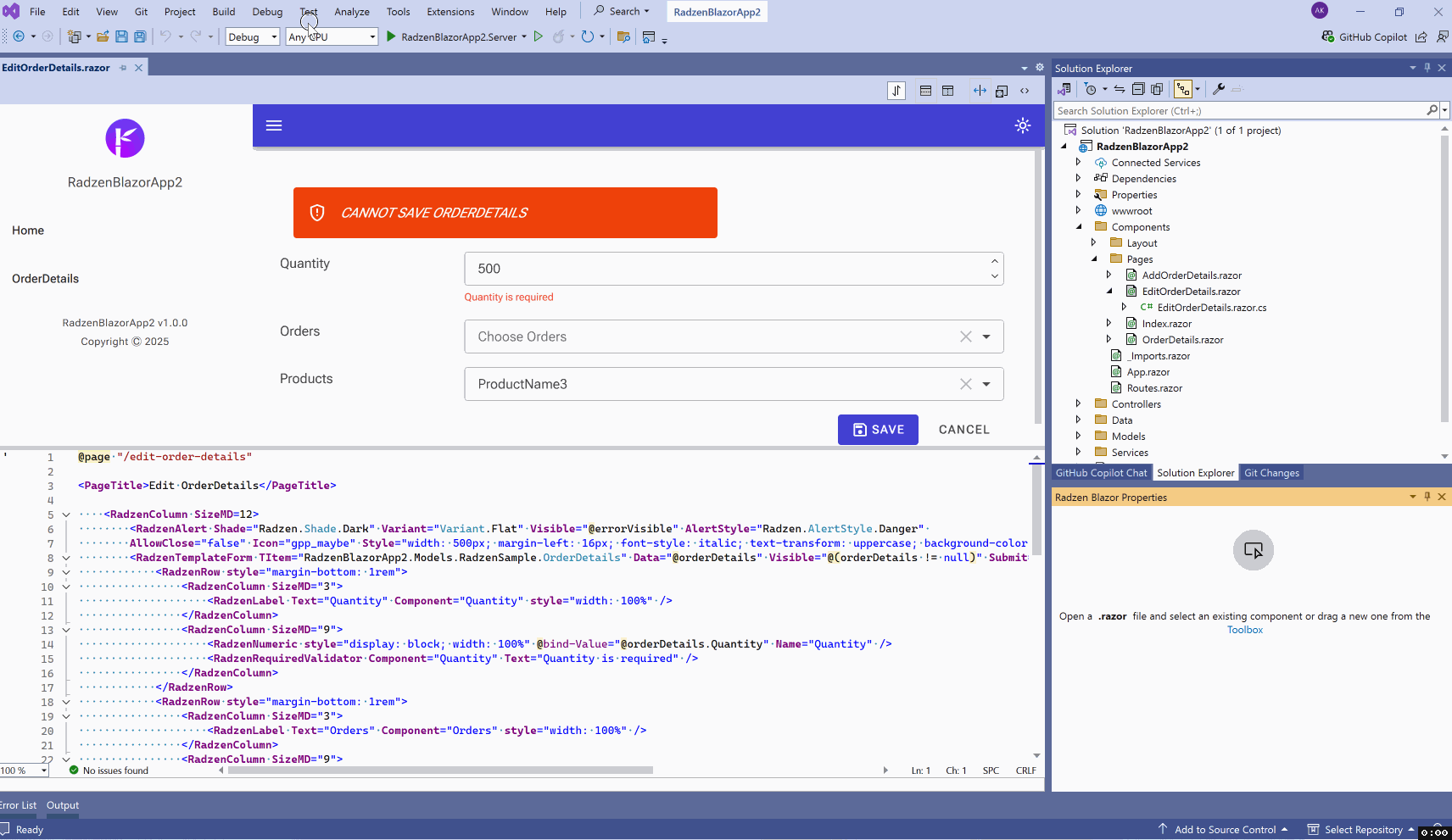Click the horizontal split layout icon

click(x=925, y=91)
